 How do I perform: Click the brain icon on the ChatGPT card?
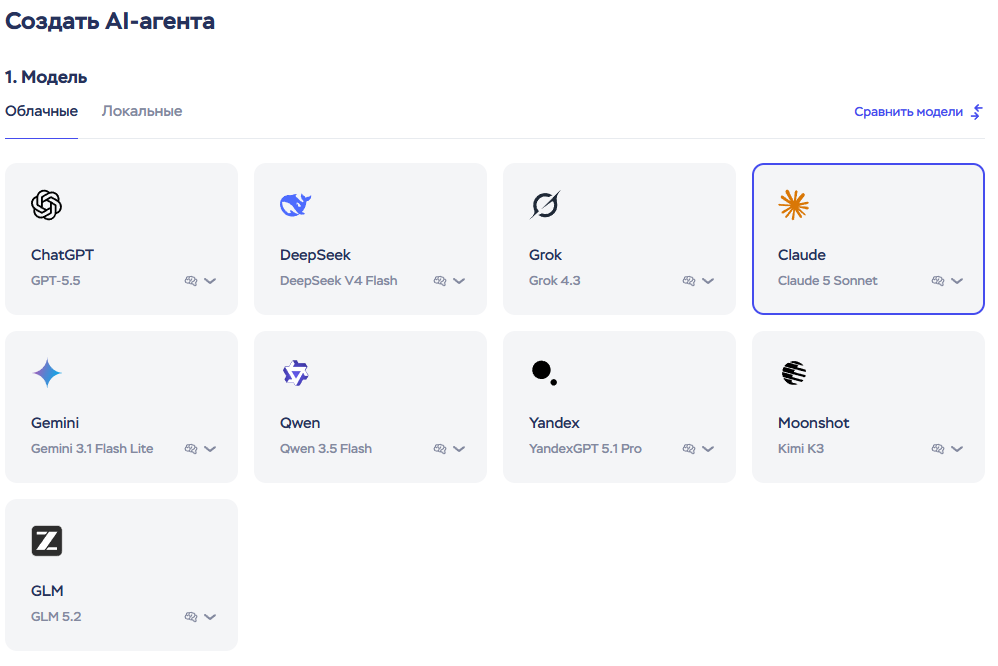click(x=191, y=281)
